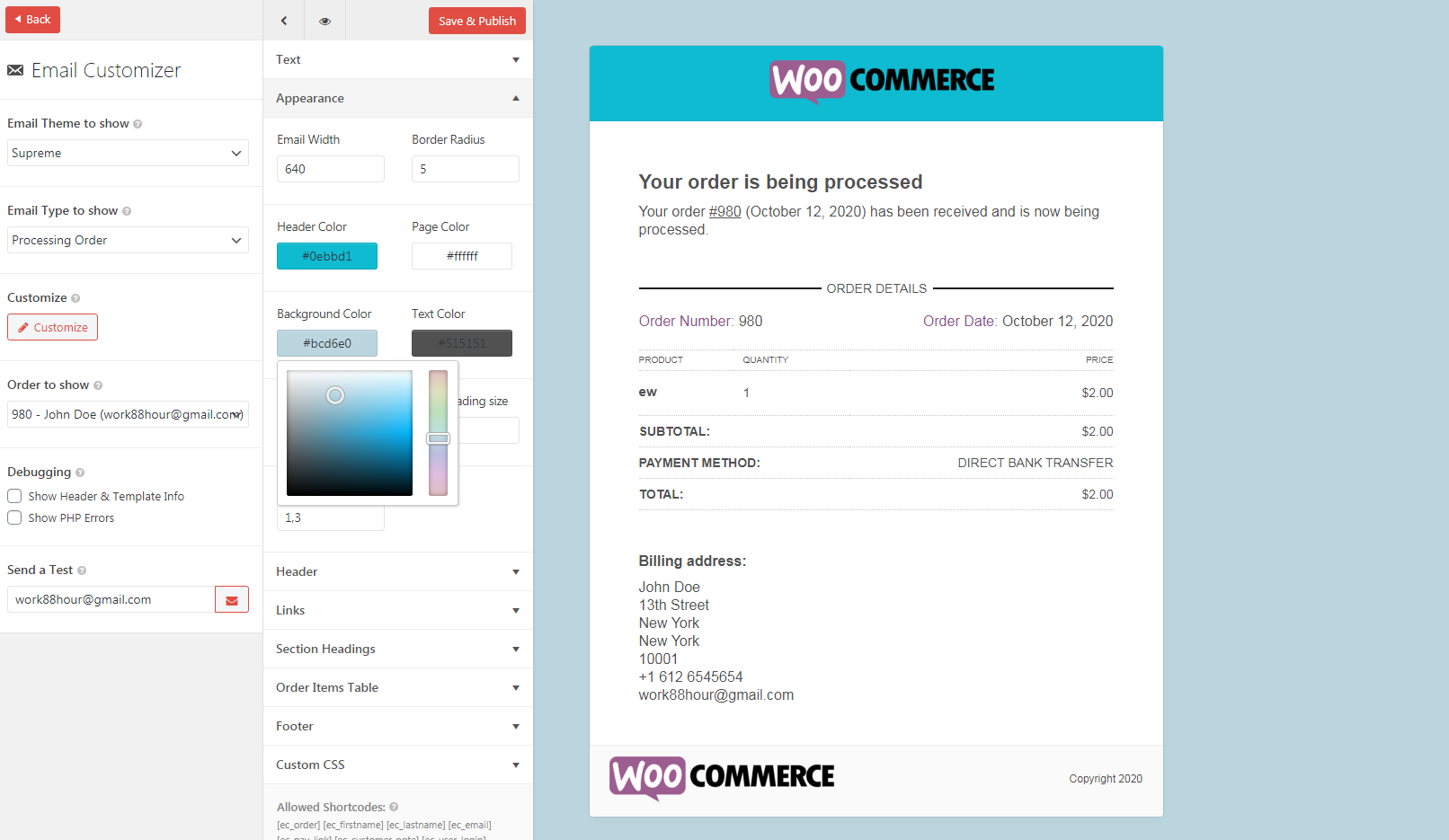The image size is (1449, 840).
Task: Open Text Color swatch #515151
Action: 462,343
